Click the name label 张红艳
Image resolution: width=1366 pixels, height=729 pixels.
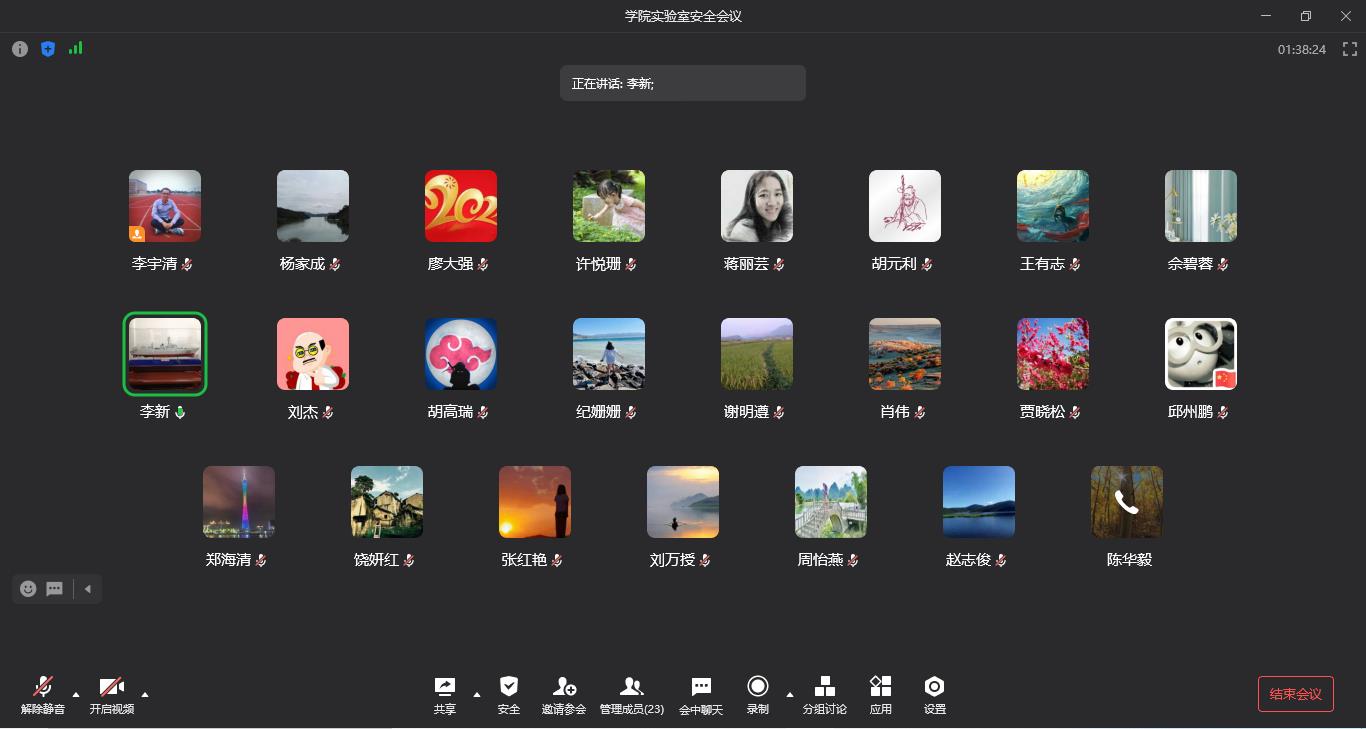[524, 560]
